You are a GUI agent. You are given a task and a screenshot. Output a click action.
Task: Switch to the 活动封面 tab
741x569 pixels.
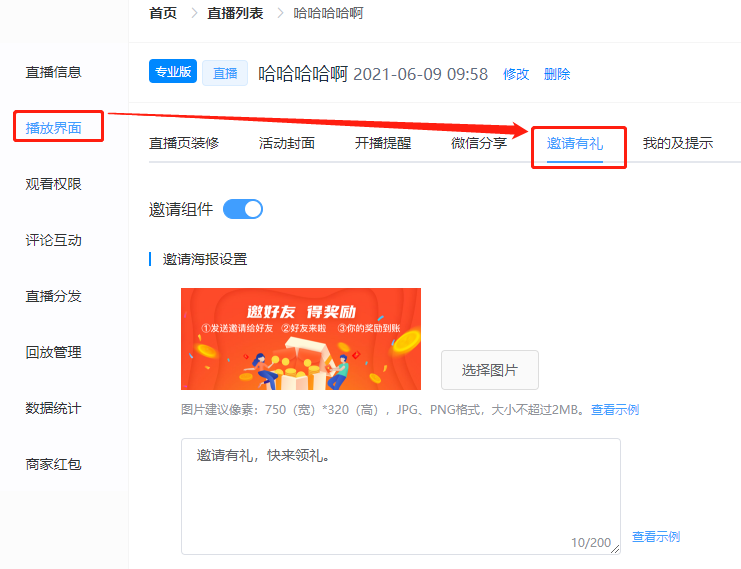tap(287, 143)
